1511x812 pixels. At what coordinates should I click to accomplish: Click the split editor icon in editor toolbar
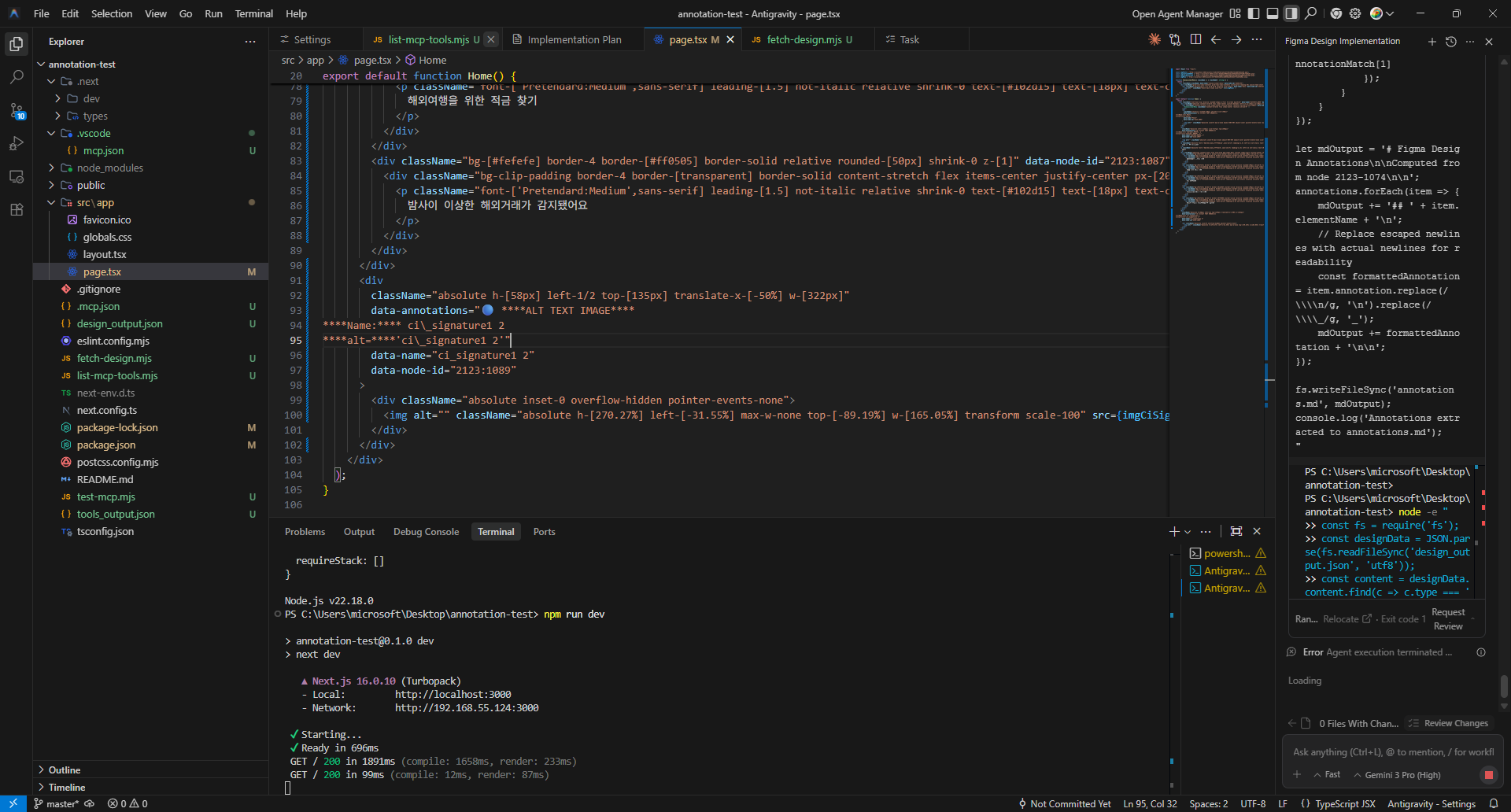click(1195, 39)
